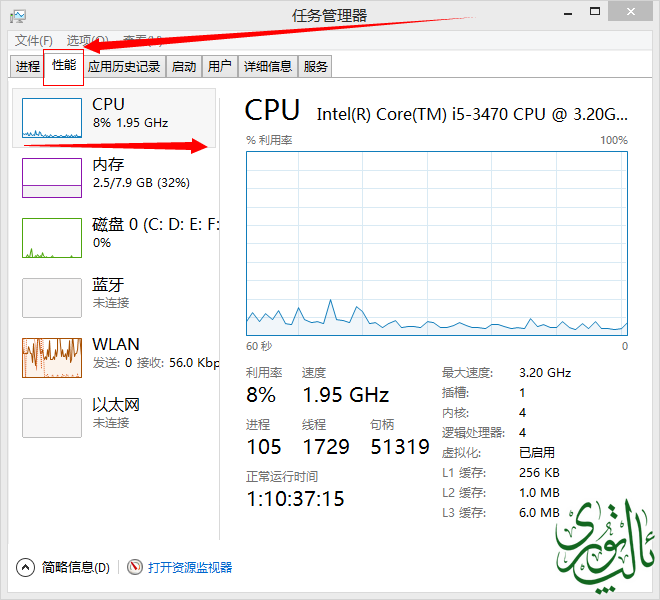Click the 256 KB L1 缓存 value
660x600 pixels.
tap(539, 473)
